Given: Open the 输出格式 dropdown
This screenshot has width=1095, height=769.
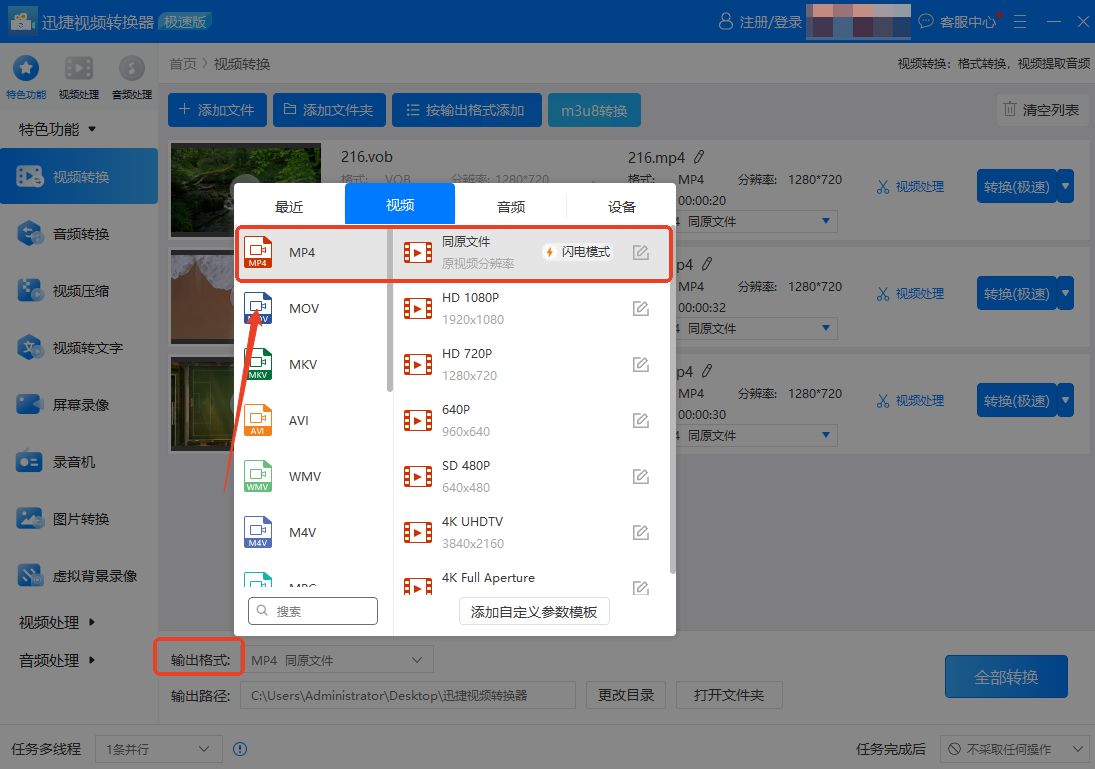Looking at the screenshot, I should 338,660.
